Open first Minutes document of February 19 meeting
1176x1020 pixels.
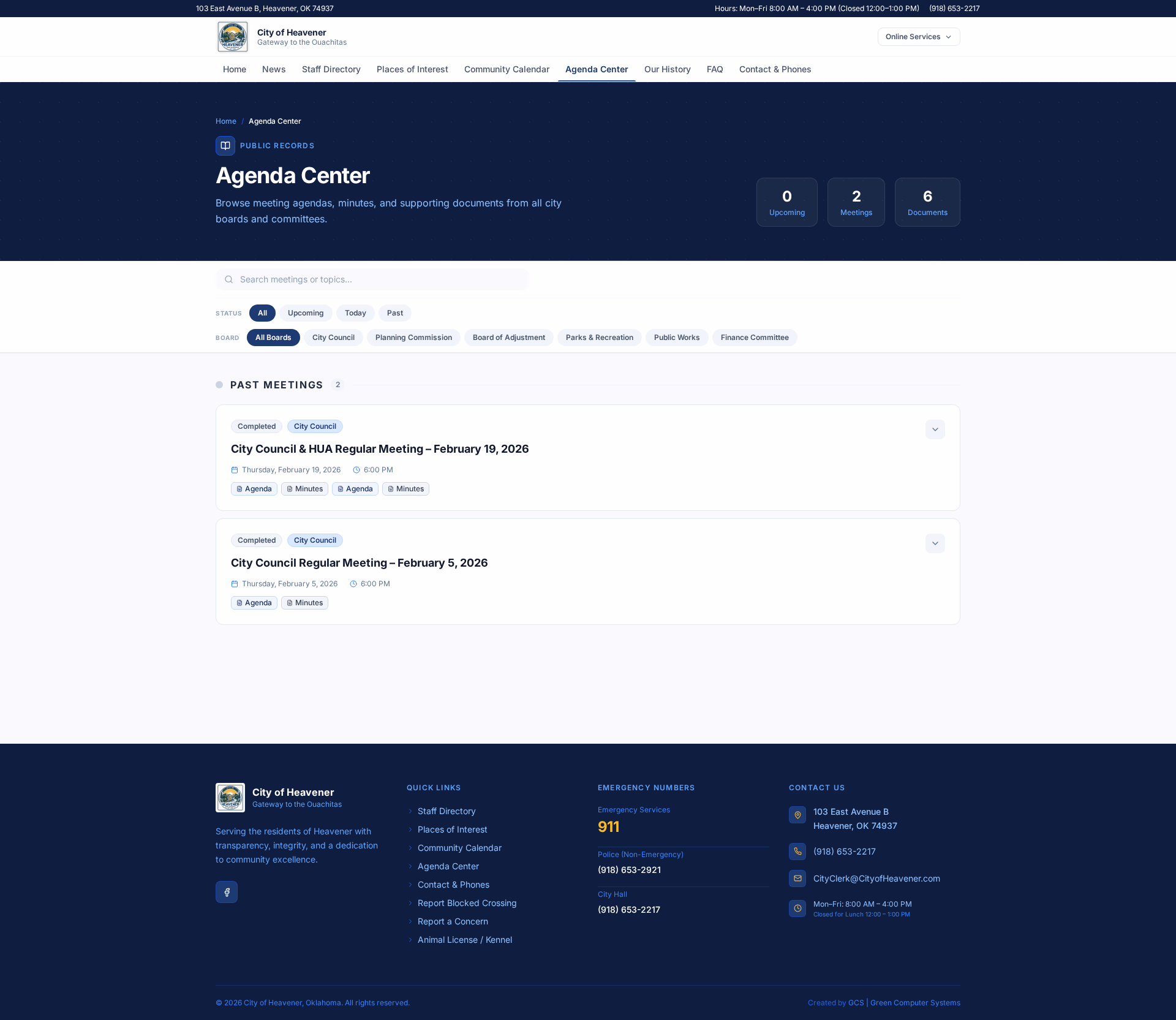304,489
